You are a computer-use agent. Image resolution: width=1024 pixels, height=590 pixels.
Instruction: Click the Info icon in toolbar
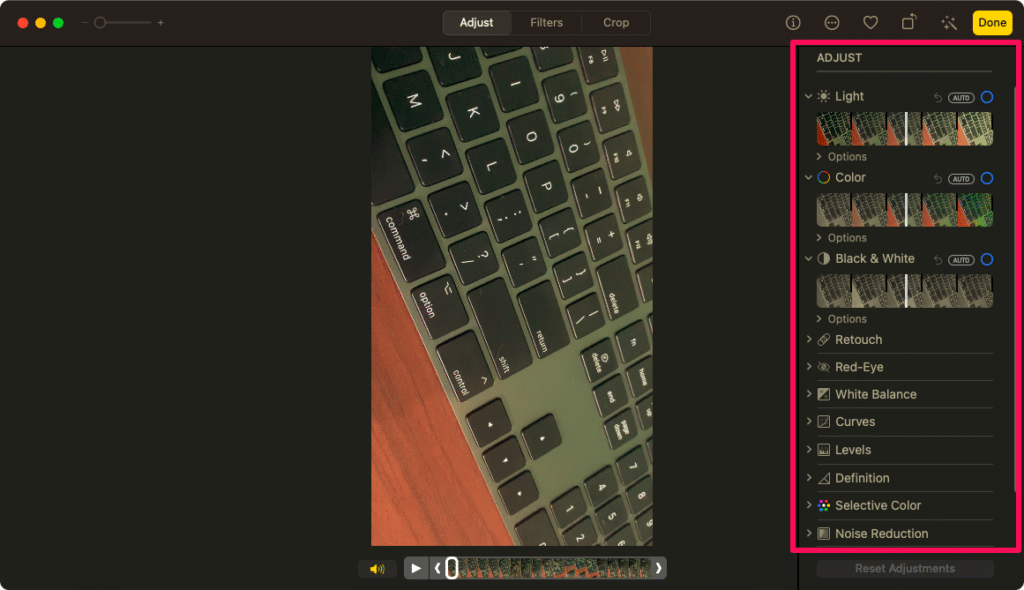pos(793,23)
